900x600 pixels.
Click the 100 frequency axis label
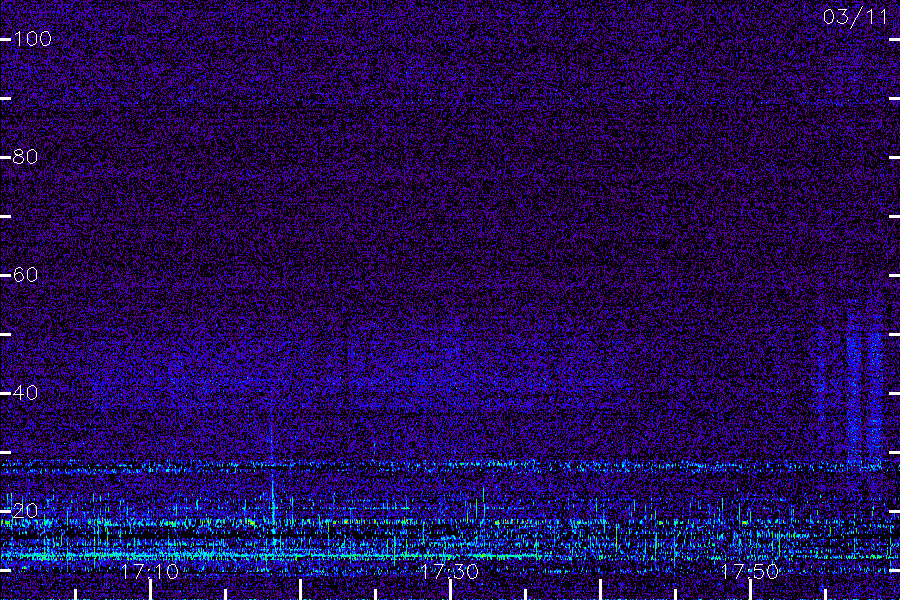33,39
